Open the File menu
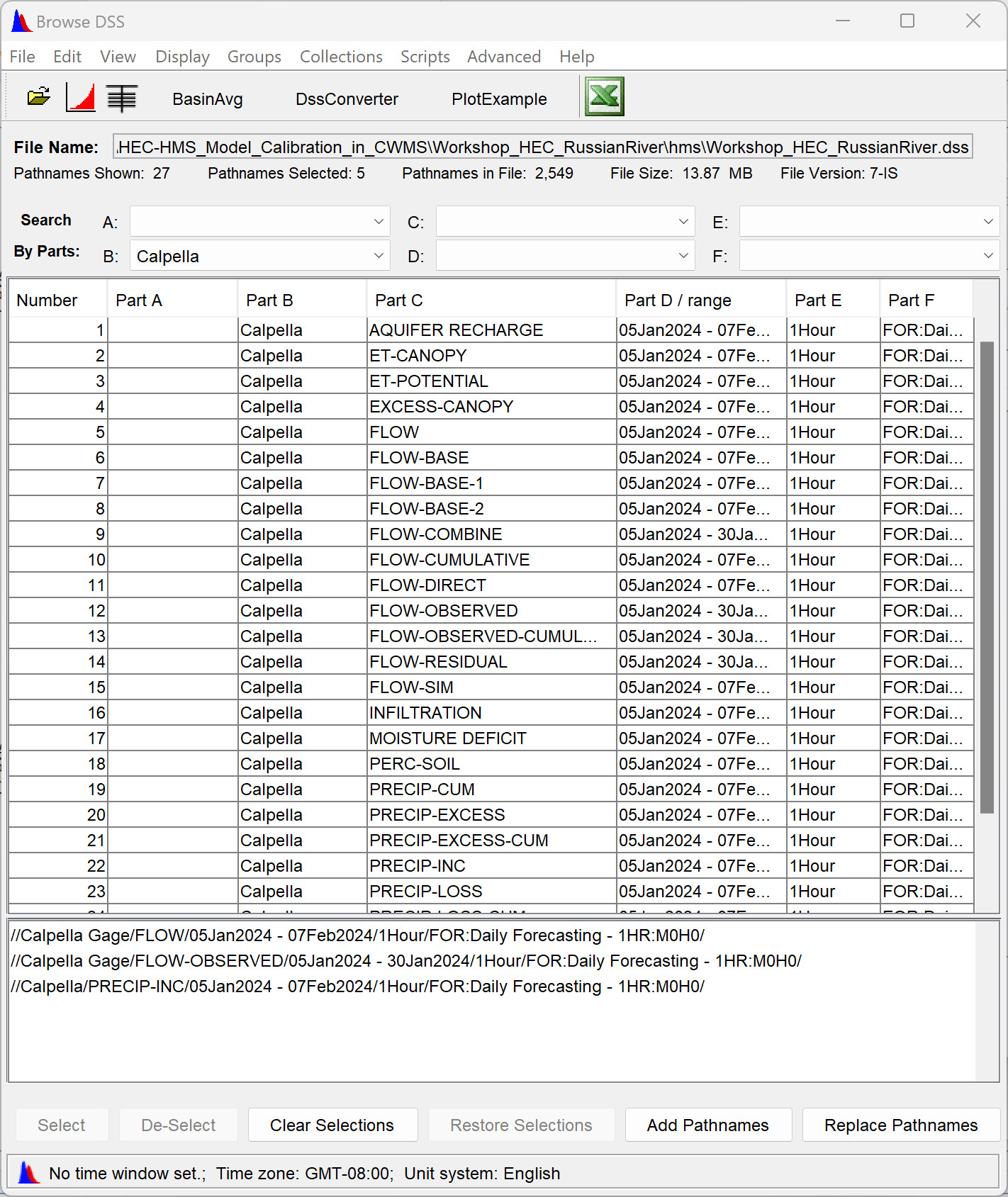The height and width of the screenshot is (1197, 1008). pyautogui.click(x=23, y=57)
